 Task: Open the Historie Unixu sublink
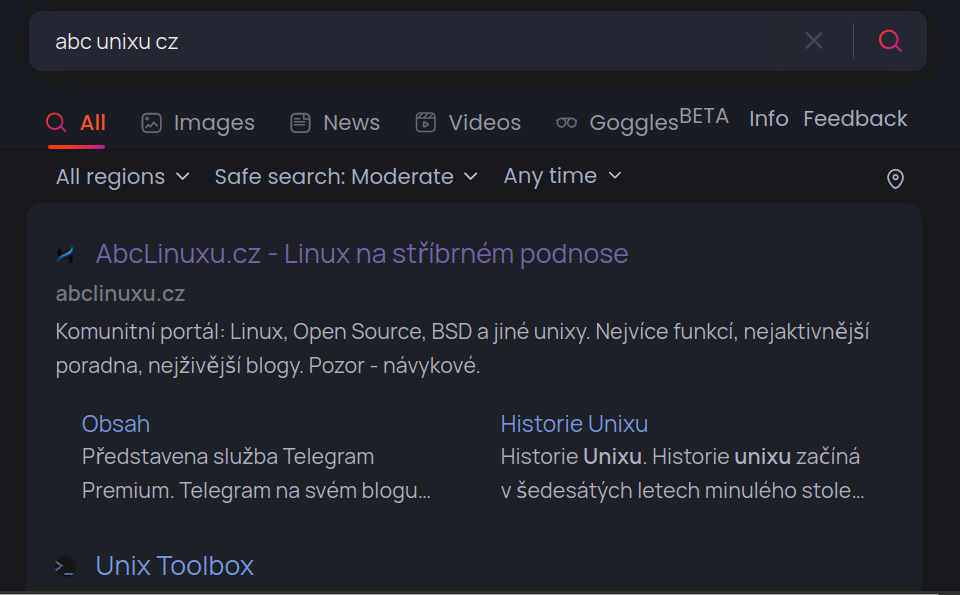tap(574, 424)
